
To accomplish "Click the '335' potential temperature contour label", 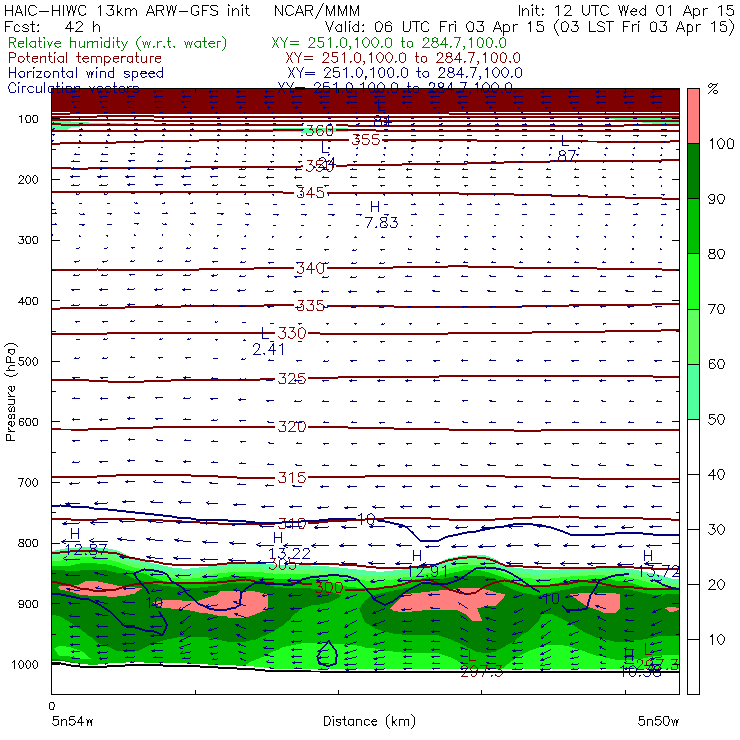I will [310, 305].
